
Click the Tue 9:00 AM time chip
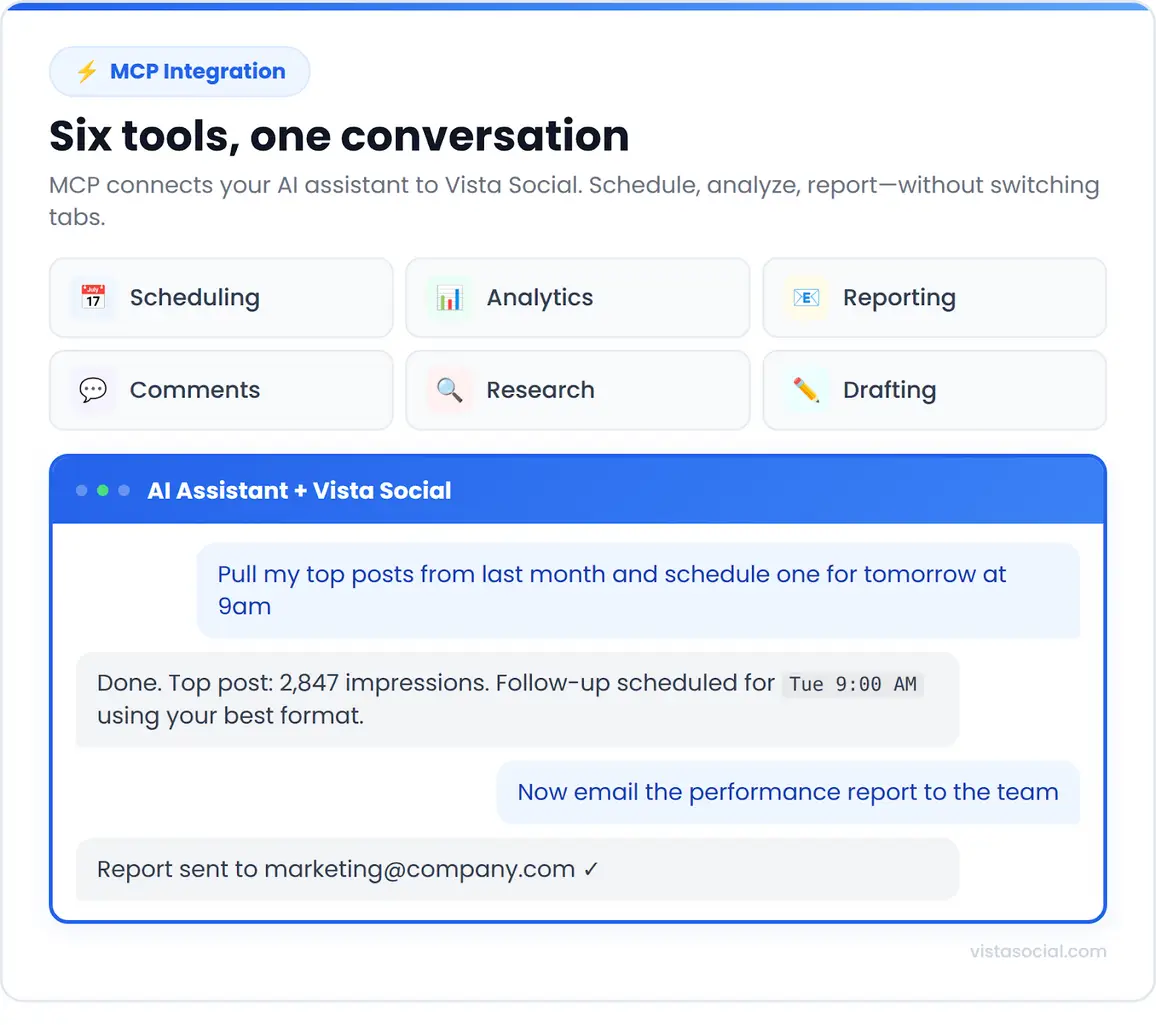(852, 685)
